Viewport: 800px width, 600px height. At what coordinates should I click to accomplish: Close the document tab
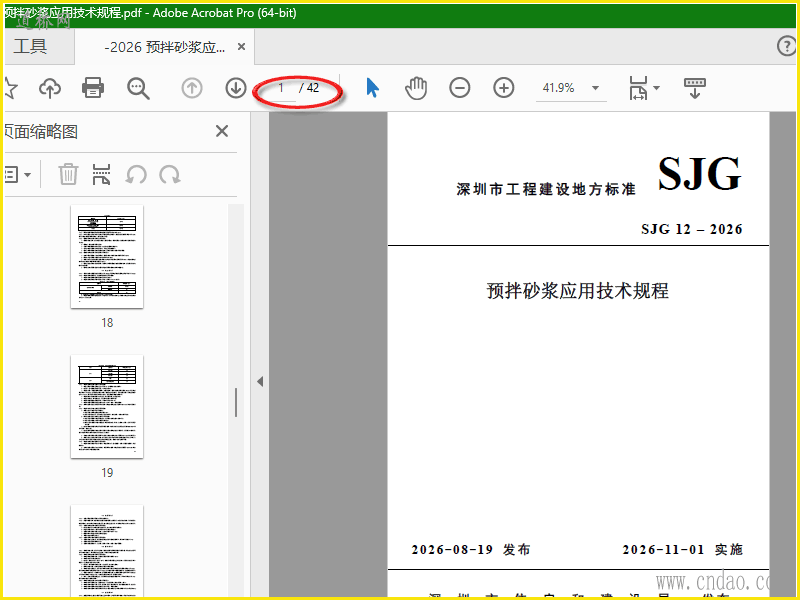(241, 47)
